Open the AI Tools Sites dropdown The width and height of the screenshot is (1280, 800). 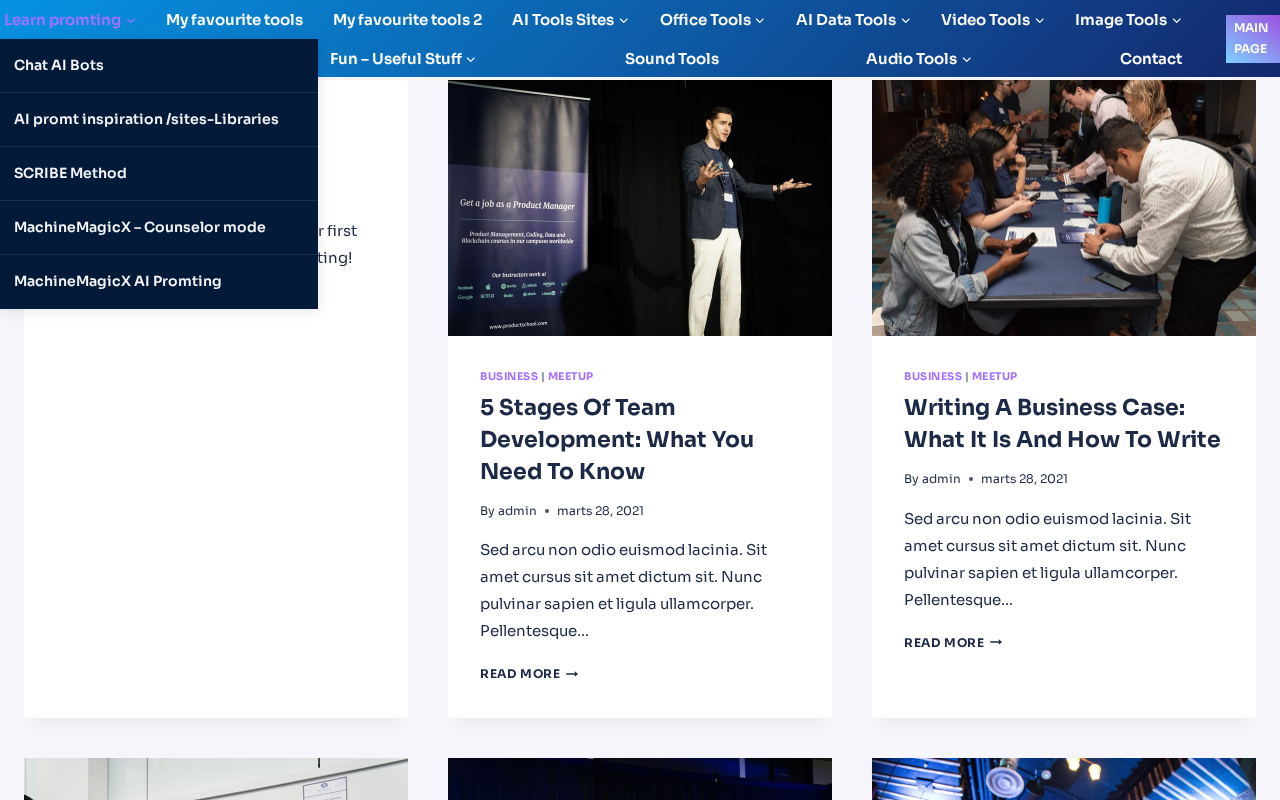click(x=570, y=20)
